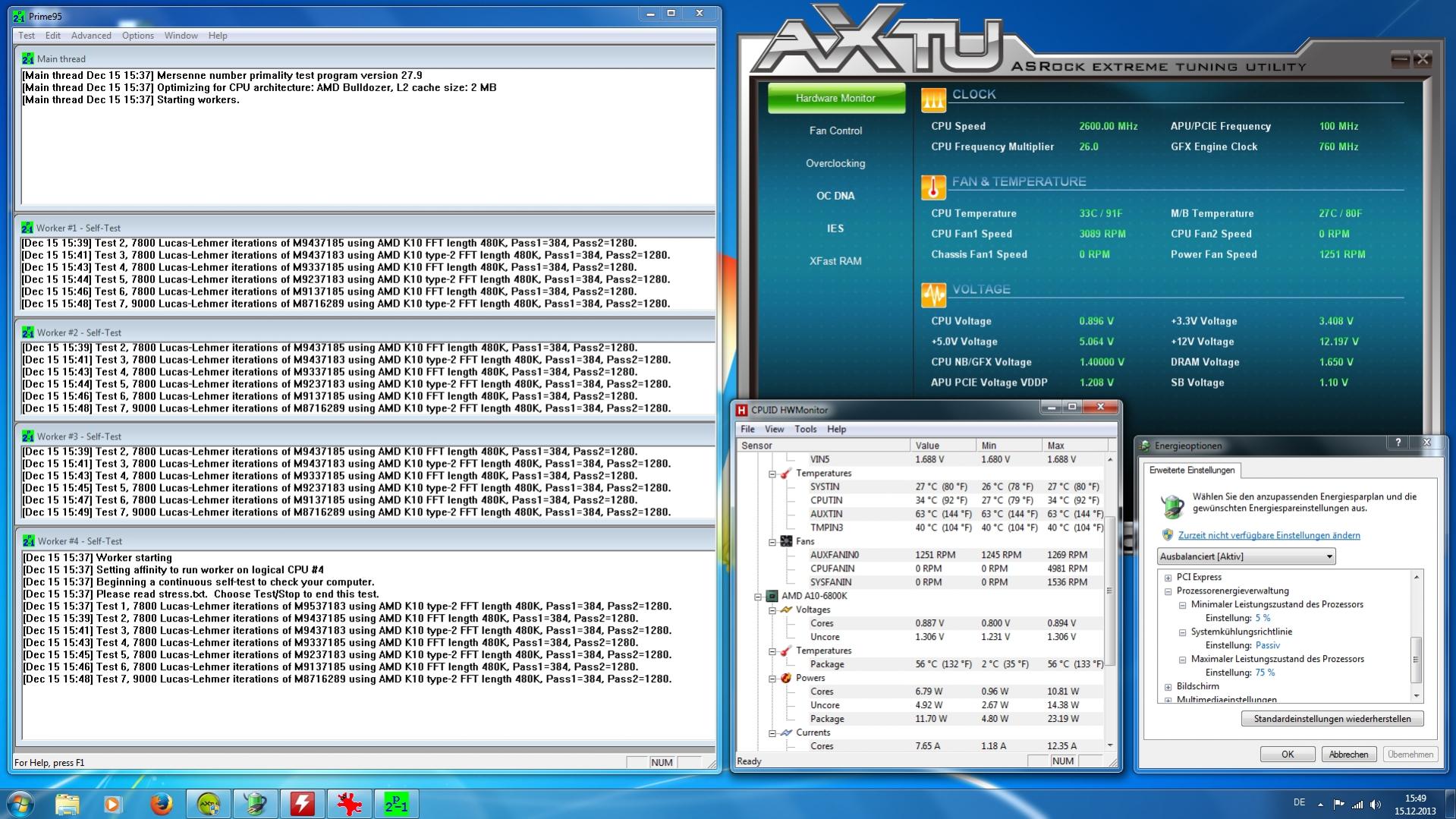Screen dimensions: 1456x819
Task: Click link Zurzeit nicht verfügbare Einstellungen ändern
Action: point(1269,535)
